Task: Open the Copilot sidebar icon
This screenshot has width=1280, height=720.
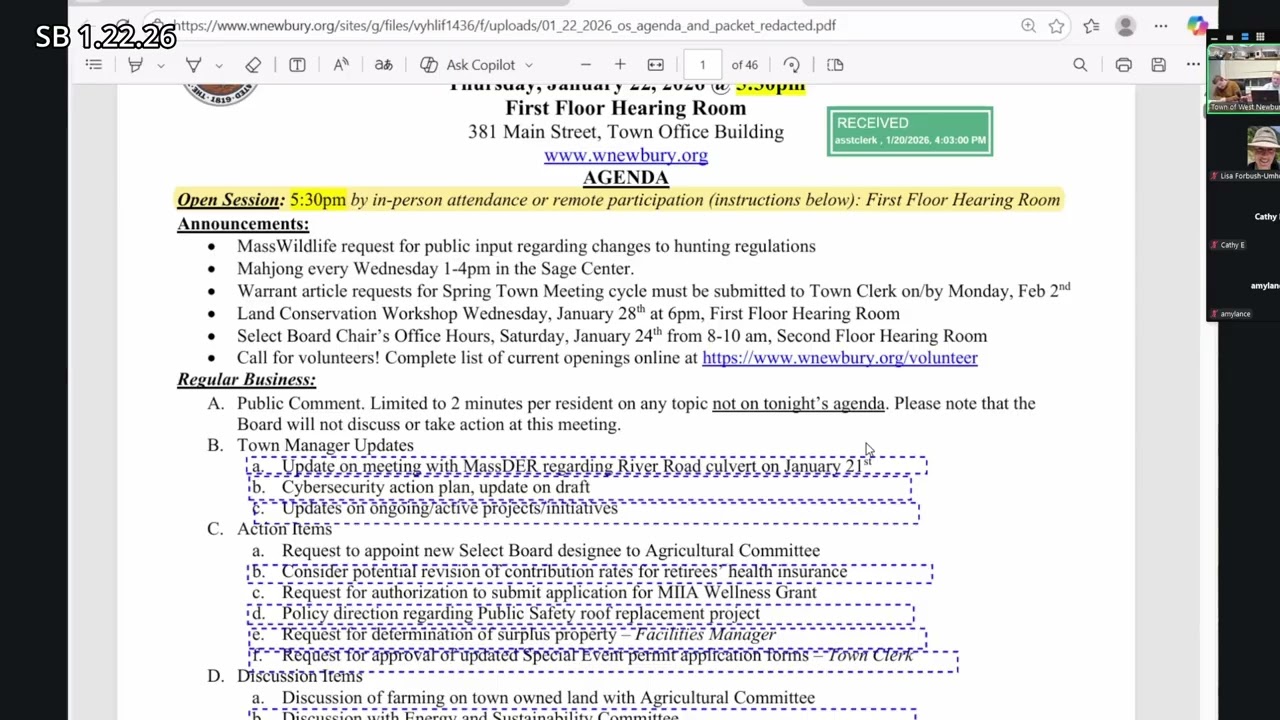Action: (1197, 26)
